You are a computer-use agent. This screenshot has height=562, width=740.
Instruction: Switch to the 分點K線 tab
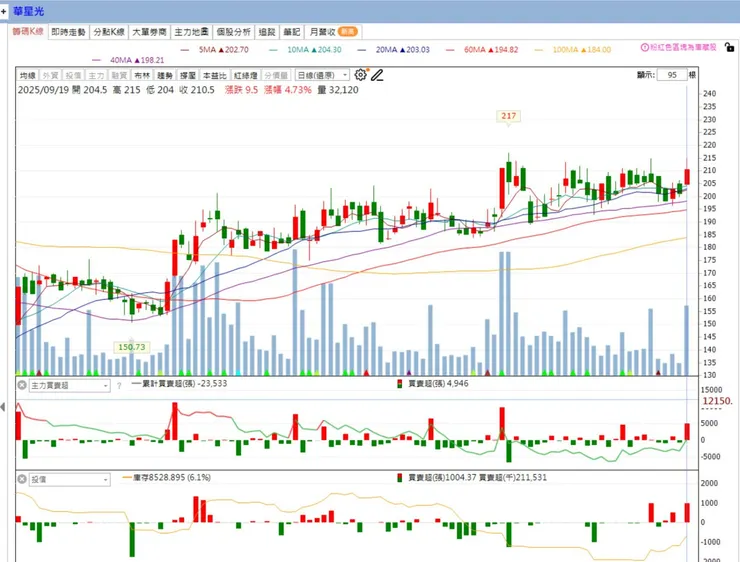pyautogui.click(x=109, y=32)
